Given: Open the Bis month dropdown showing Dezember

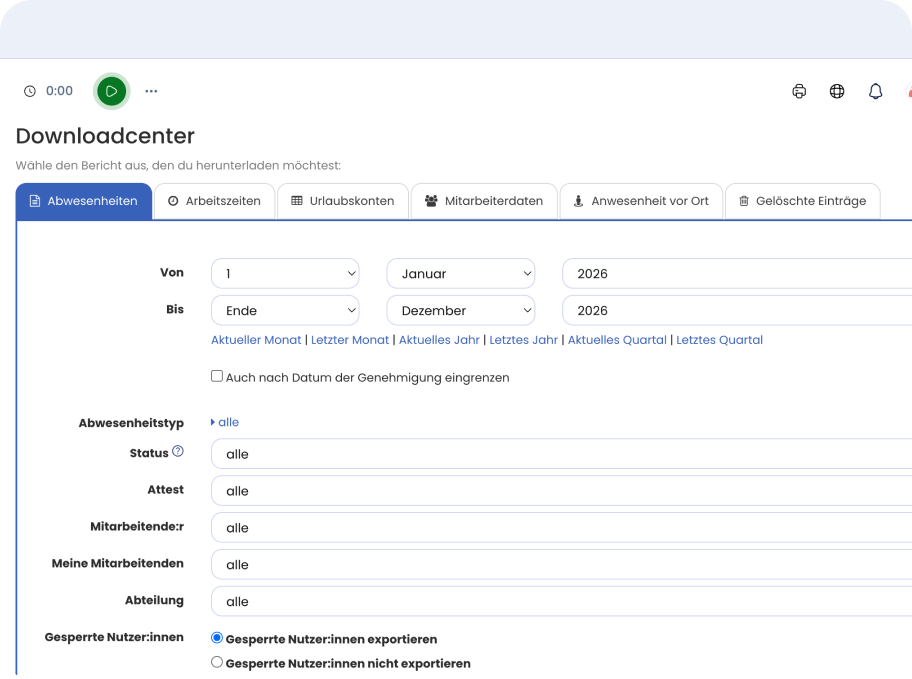Looking at the screenshot, I should tap(461, 311).
